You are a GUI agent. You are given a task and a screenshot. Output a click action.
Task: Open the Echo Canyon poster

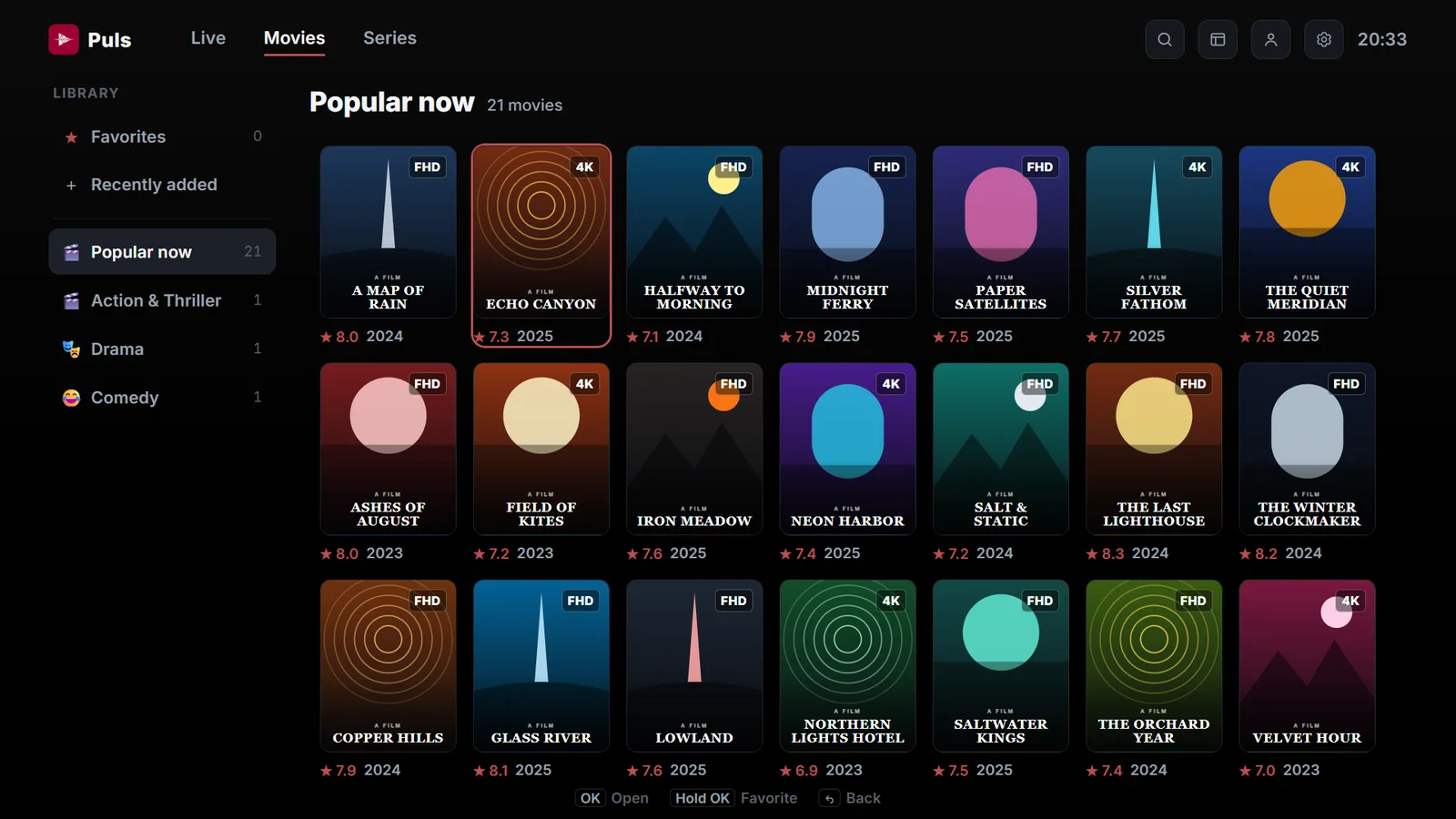541,232
